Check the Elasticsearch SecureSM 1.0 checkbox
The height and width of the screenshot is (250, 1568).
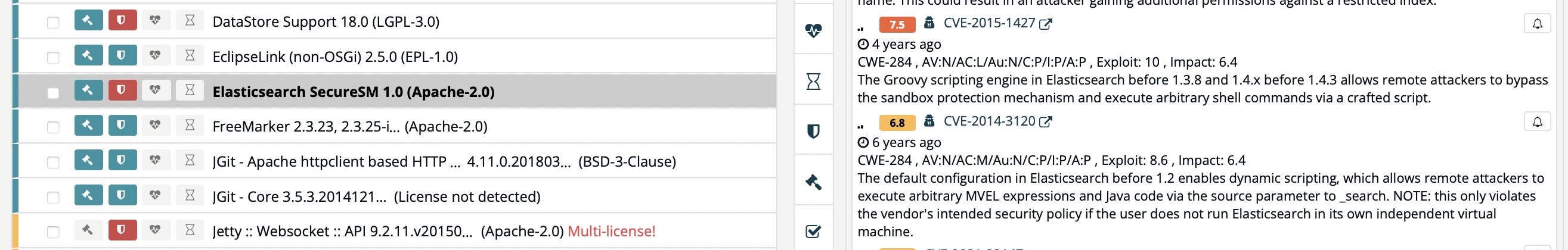pyautogui.click(x=53, y=92)
